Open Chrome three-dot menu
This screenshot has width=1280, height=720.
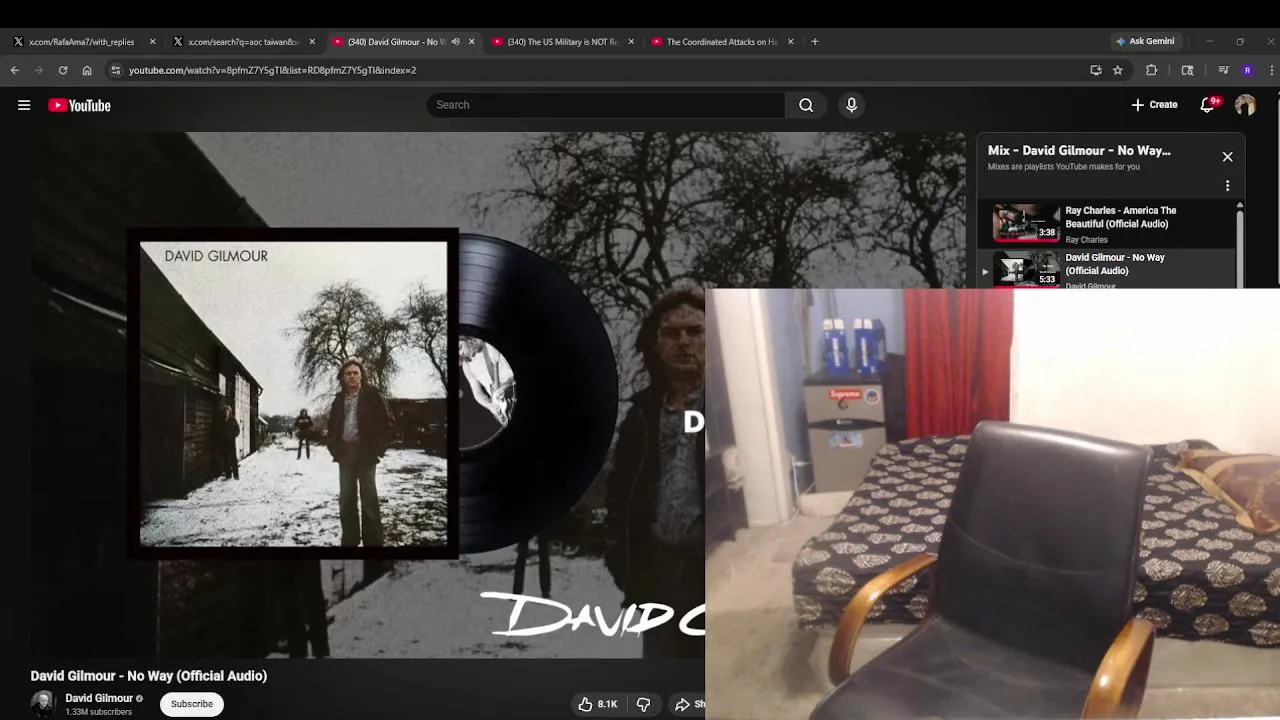[1272, 70]
